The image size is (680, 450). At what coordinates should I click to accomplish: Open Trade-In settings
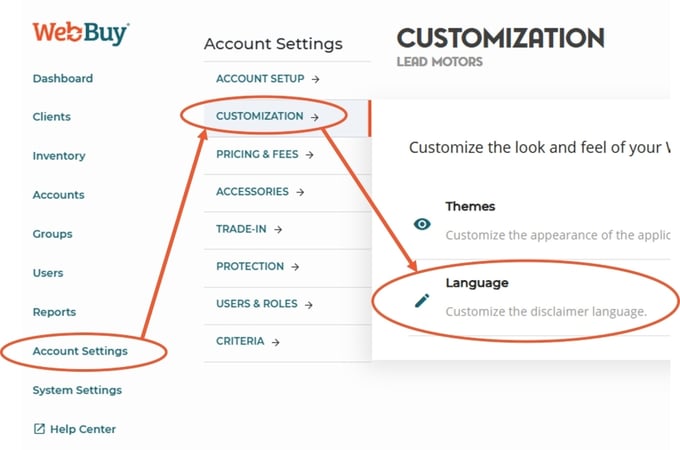coord(249,229)
